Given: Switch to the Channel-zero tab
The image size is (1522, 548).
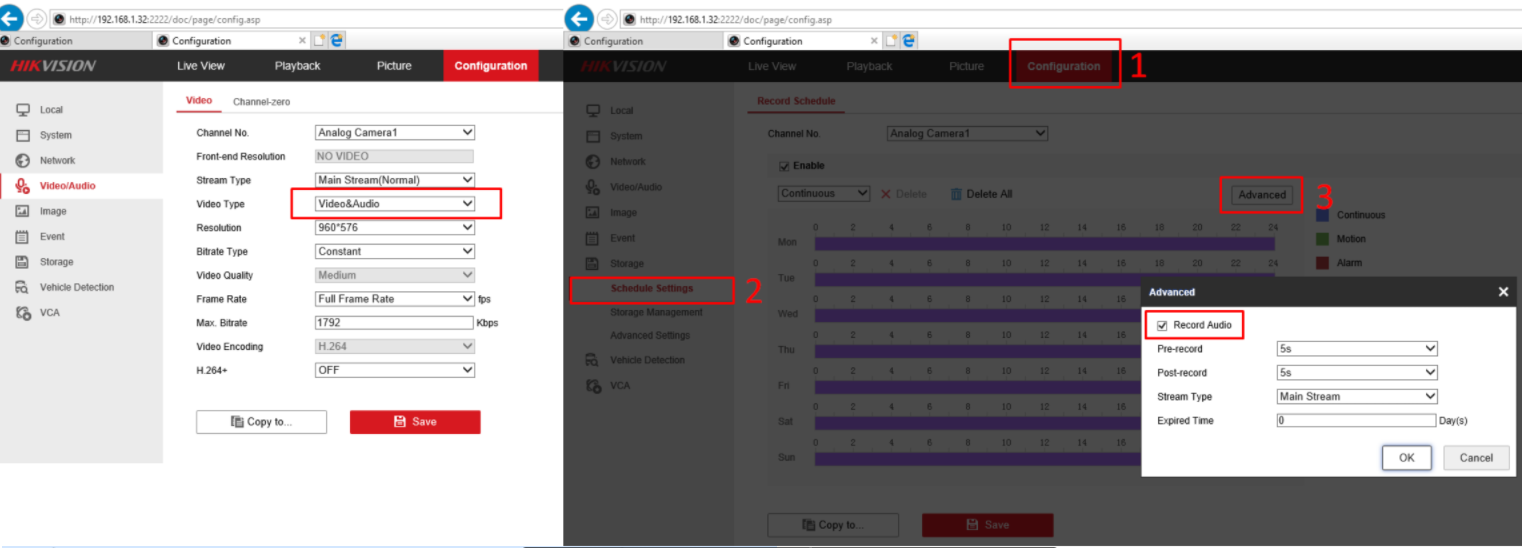Looking at the screenshot, I should 261,102.
